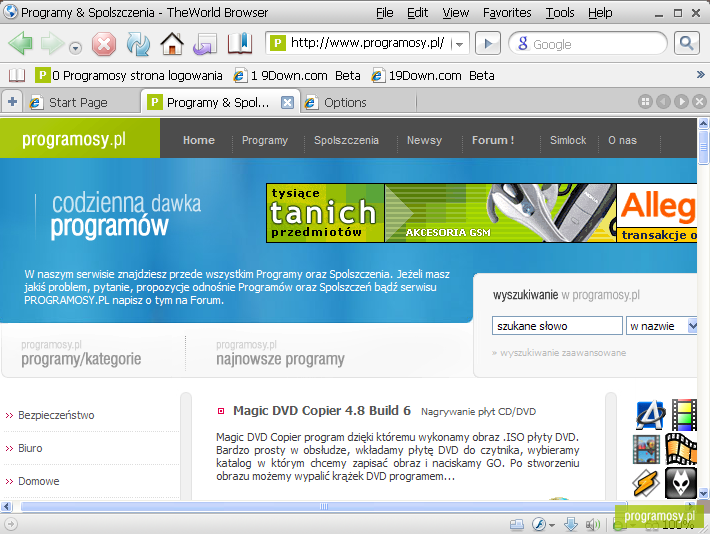Click the tab list grid icon

coord(645,101)
